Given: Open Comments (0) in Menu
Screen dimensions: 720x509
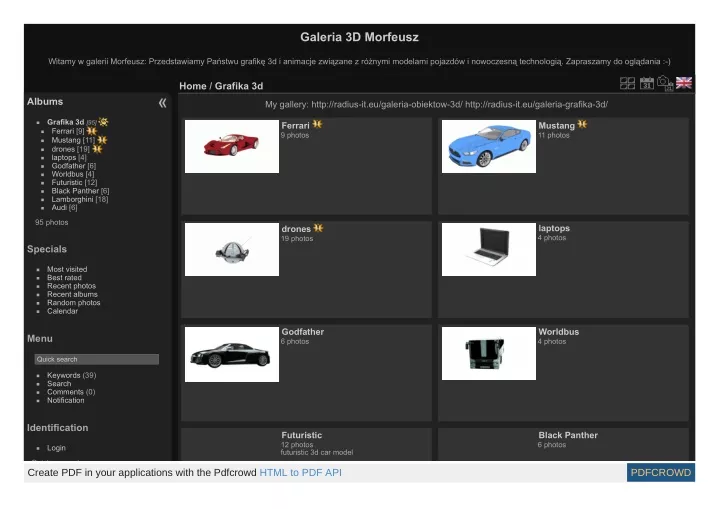Looking at the screenshot, I should pyautogui.click(x=71, y=392).
